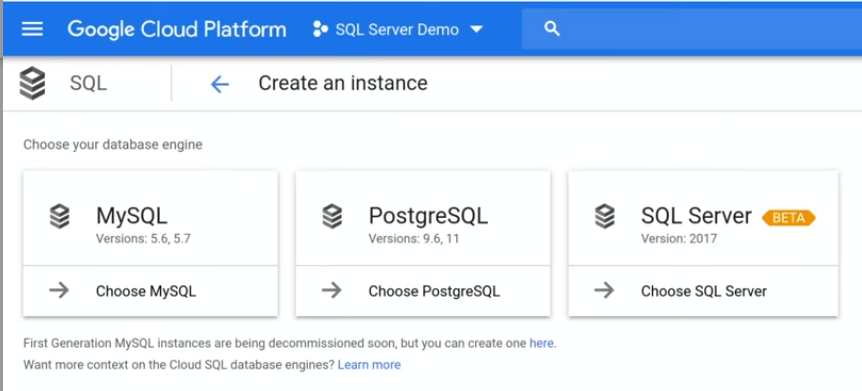Screen dimensions: 862x391
Task: Click the orange BETA badge
Action: pos(788,218)
